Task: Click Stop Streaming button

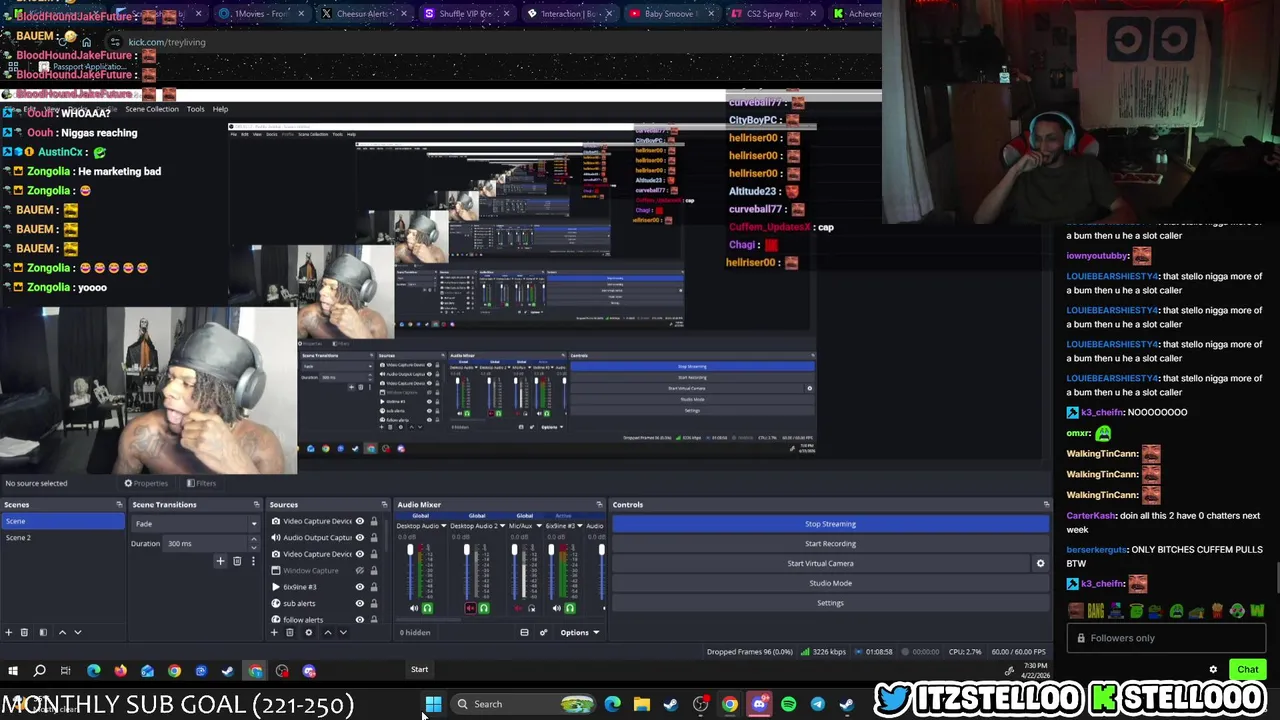Action: pos(830,524)
